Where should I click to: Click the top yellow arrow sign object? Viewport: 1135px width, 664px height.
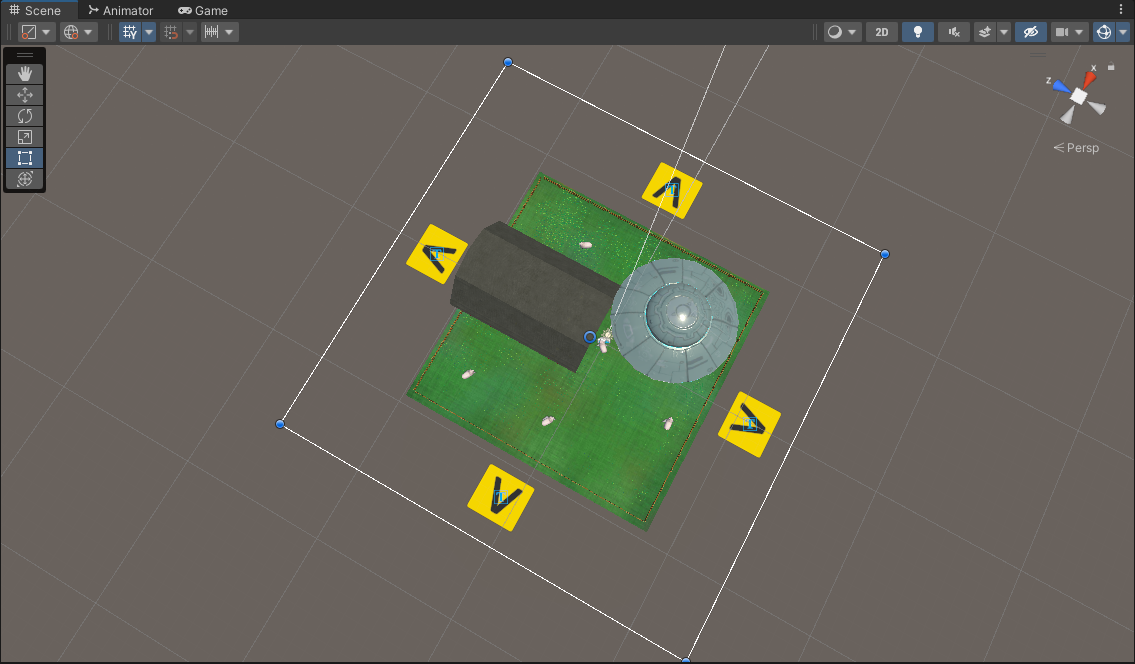point(671,189)
